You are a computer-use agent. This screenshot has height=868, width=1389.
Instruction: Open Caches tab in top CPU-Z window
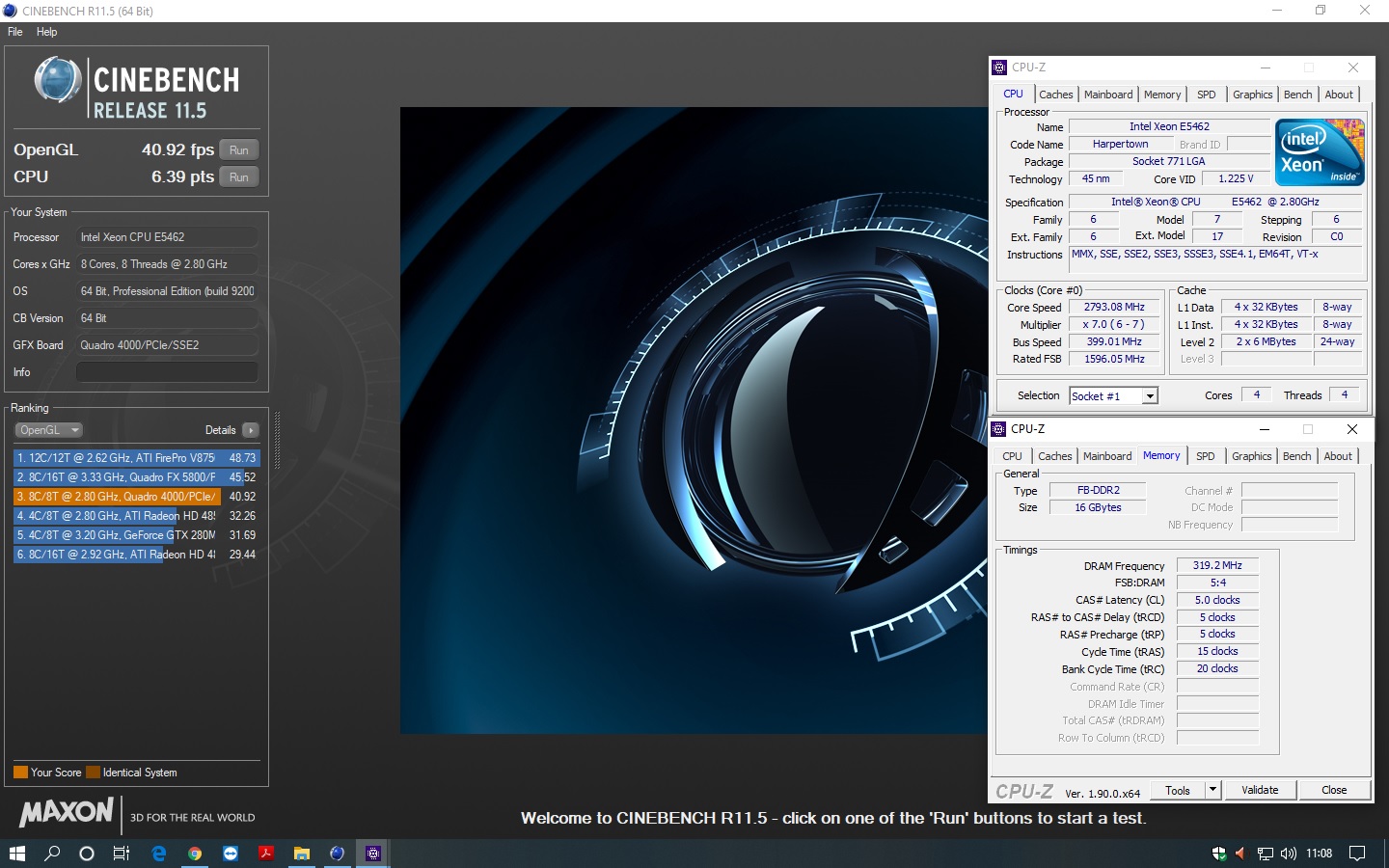coord(1055,95)
